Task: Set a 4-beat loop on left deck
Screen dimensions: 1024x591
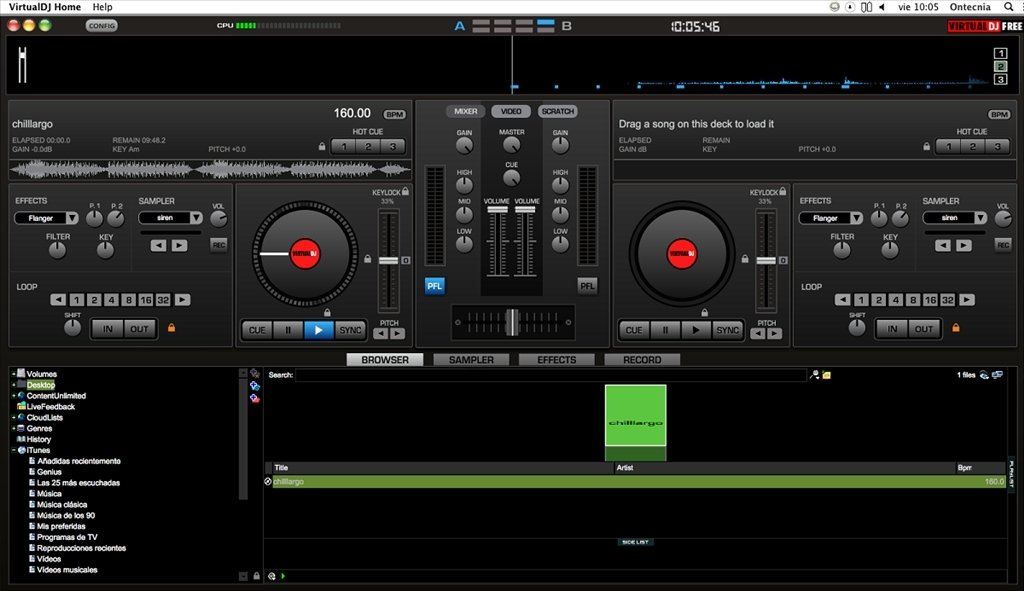Action: click(x=112, y=300)
